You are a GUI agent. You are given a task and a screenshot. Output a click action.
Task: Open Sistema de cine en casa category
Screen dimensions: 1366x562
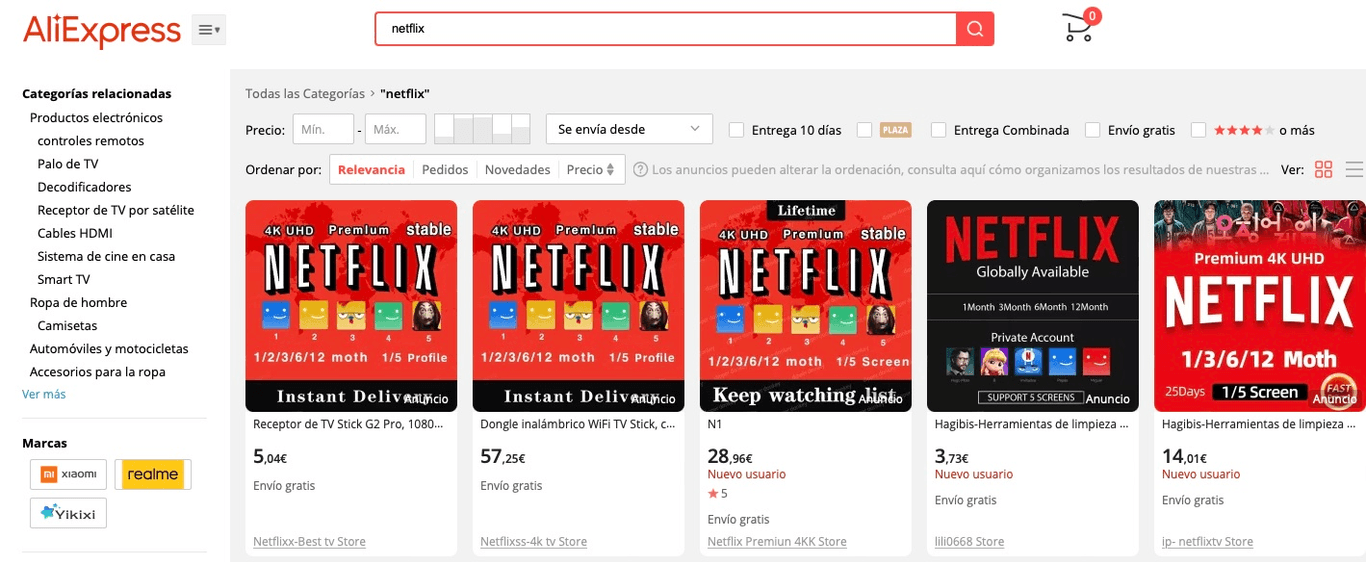[106, 256]
